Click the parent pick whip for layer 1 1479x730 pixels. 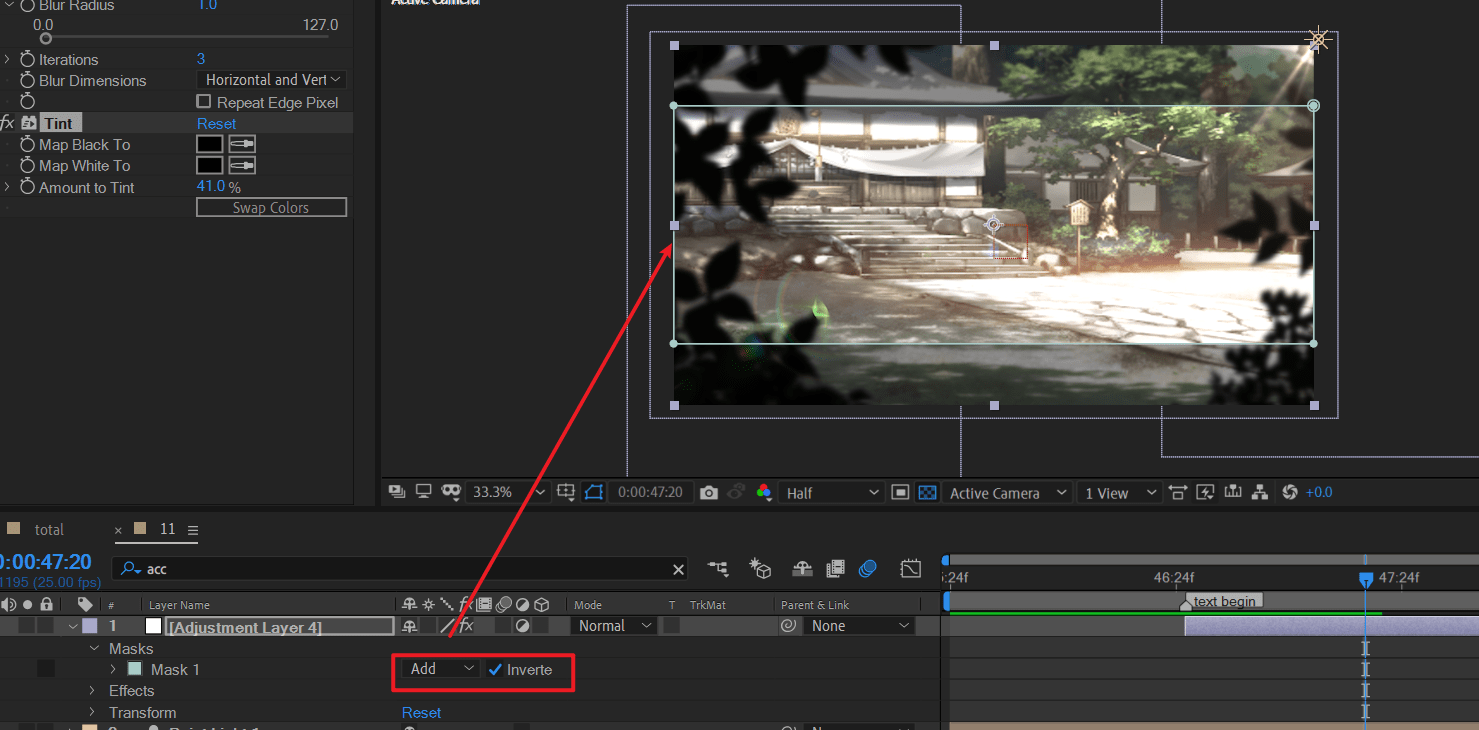point(788,626)
